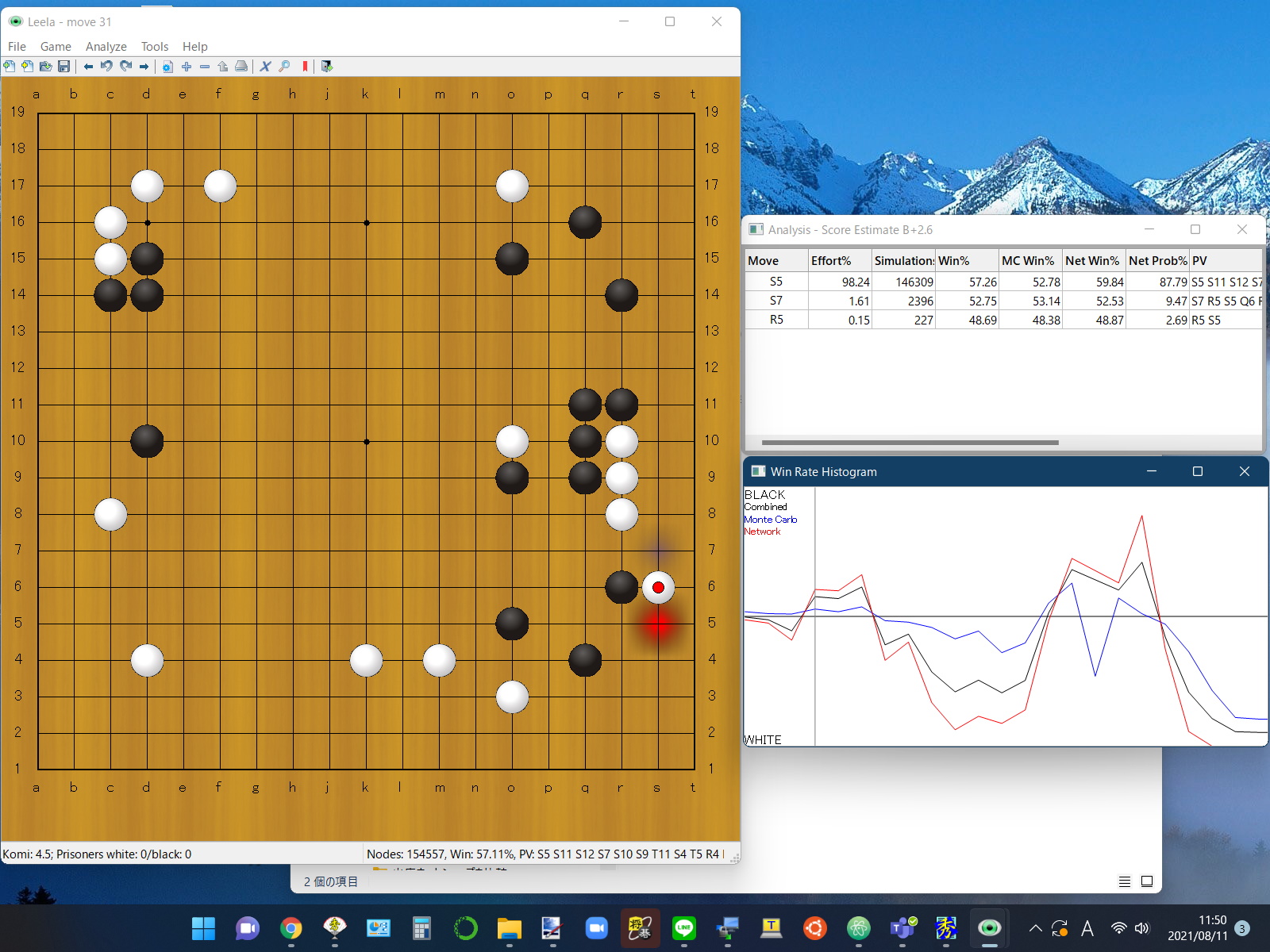The width and height of the screenshot is (1270, 952).
Task: Expand the hidden system tray icons chevron
Action: coord(1035,928)
